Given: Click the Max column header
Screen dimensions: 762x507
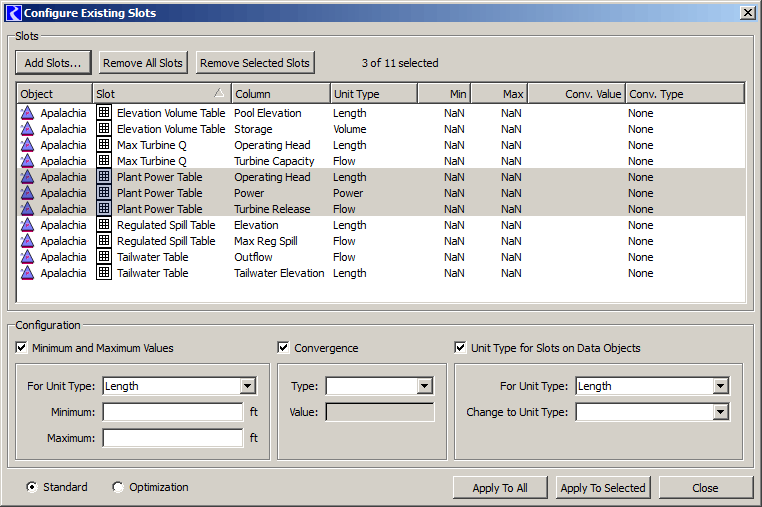Looking at the screenshot, I should [x=499, y=94].
